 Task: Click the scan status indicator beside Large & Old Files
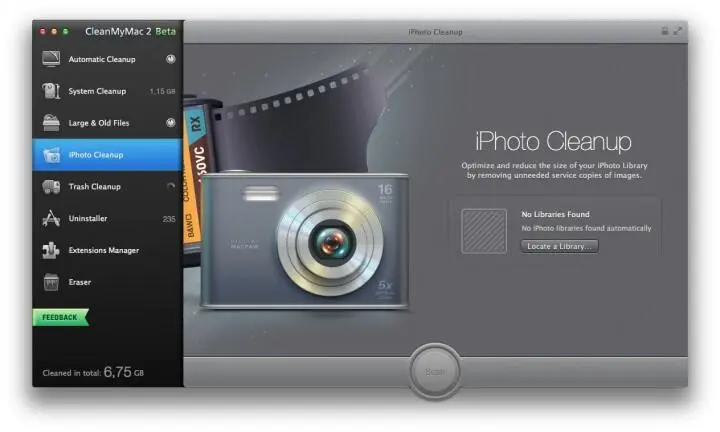click(170, 123)
